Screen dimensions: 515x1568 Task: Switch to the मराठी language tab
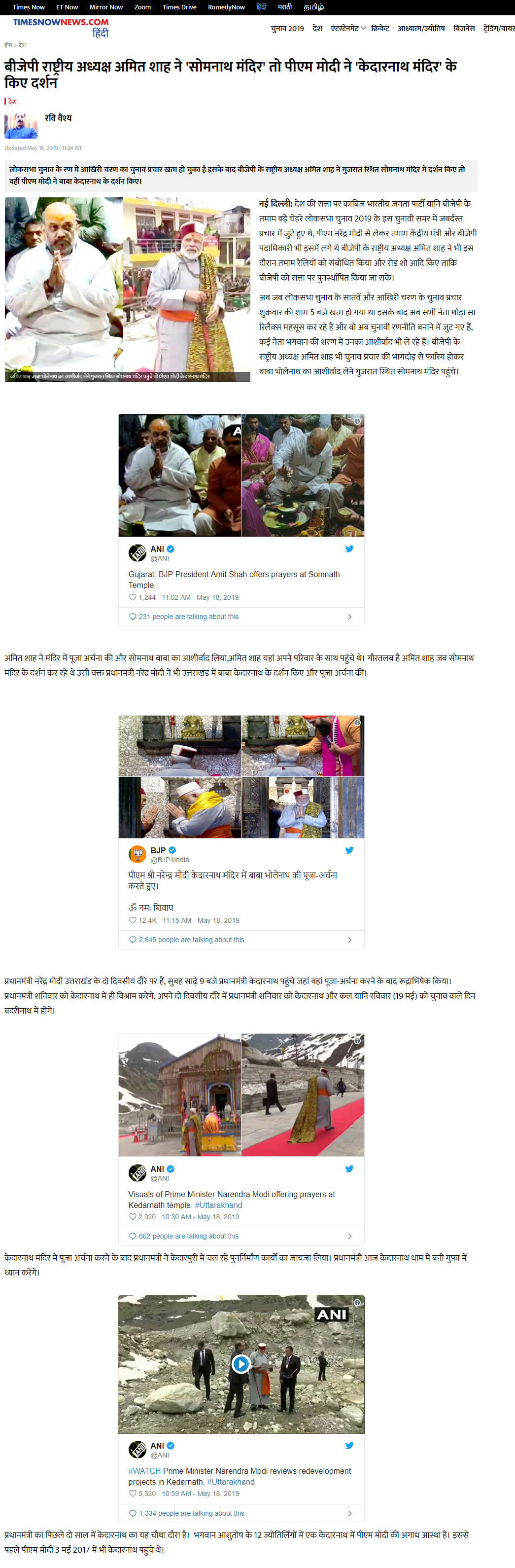pos(284,7)
